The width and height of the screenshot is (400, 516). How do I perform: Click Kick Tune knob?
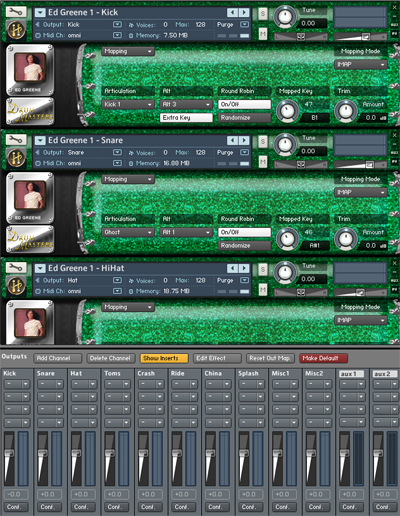click(285, 17)
